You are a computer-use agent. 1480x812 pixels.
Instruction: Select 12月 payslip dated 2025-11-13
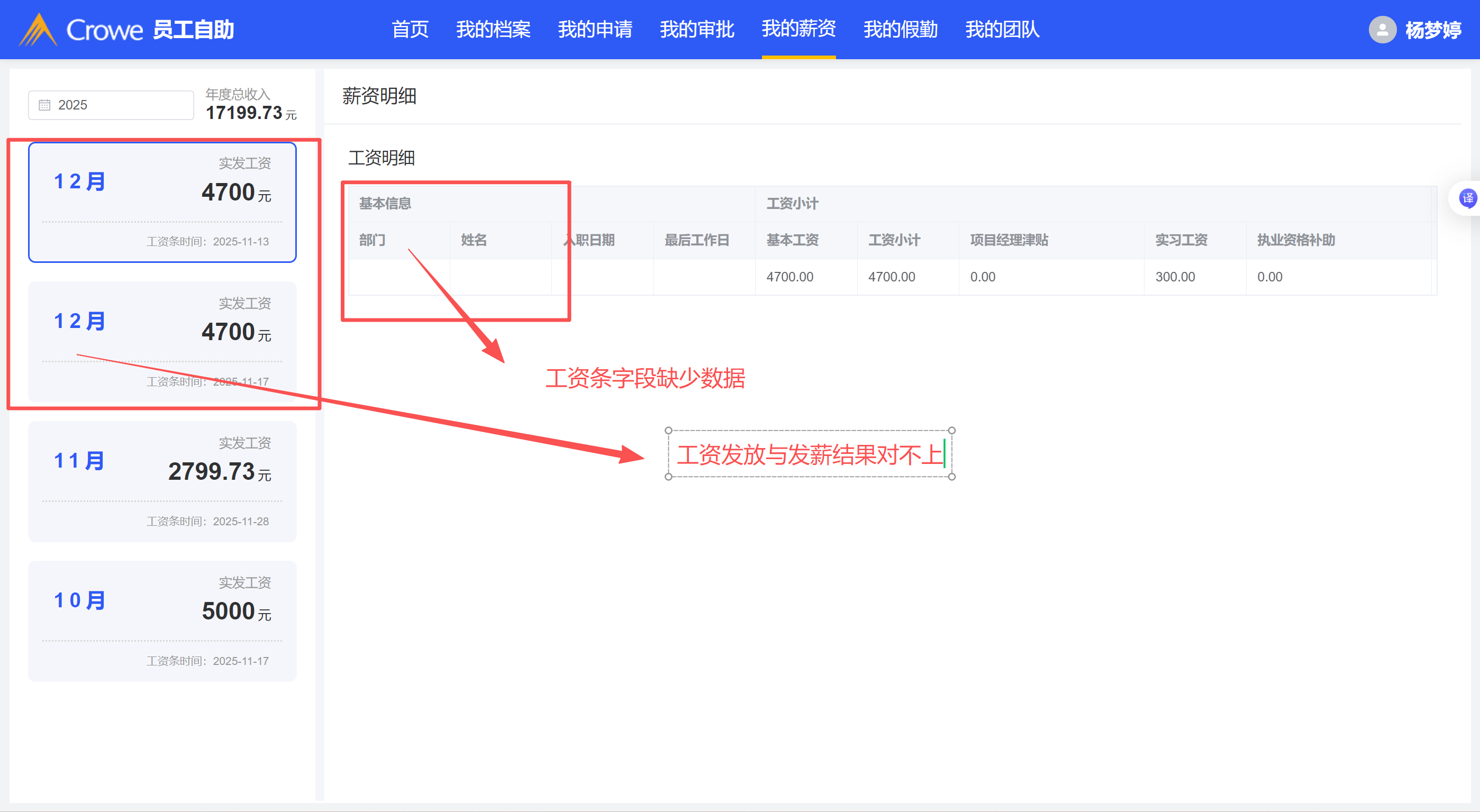pyautogui.click(x=162, y=202)
